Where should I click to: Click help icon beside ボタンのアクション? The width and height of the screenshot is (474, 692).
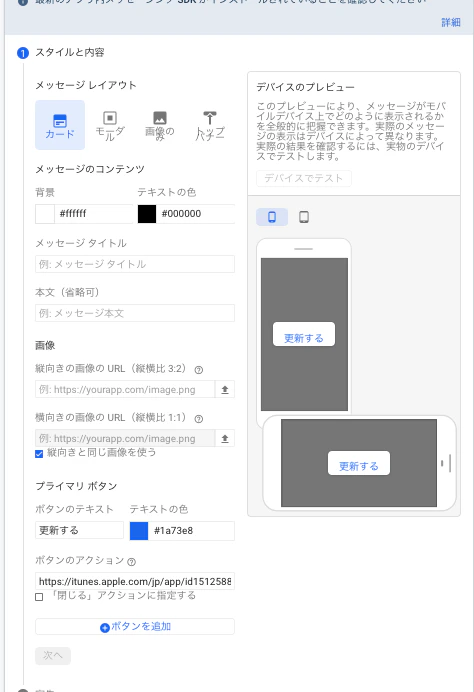pyautogui.click(x=132, y=562)
